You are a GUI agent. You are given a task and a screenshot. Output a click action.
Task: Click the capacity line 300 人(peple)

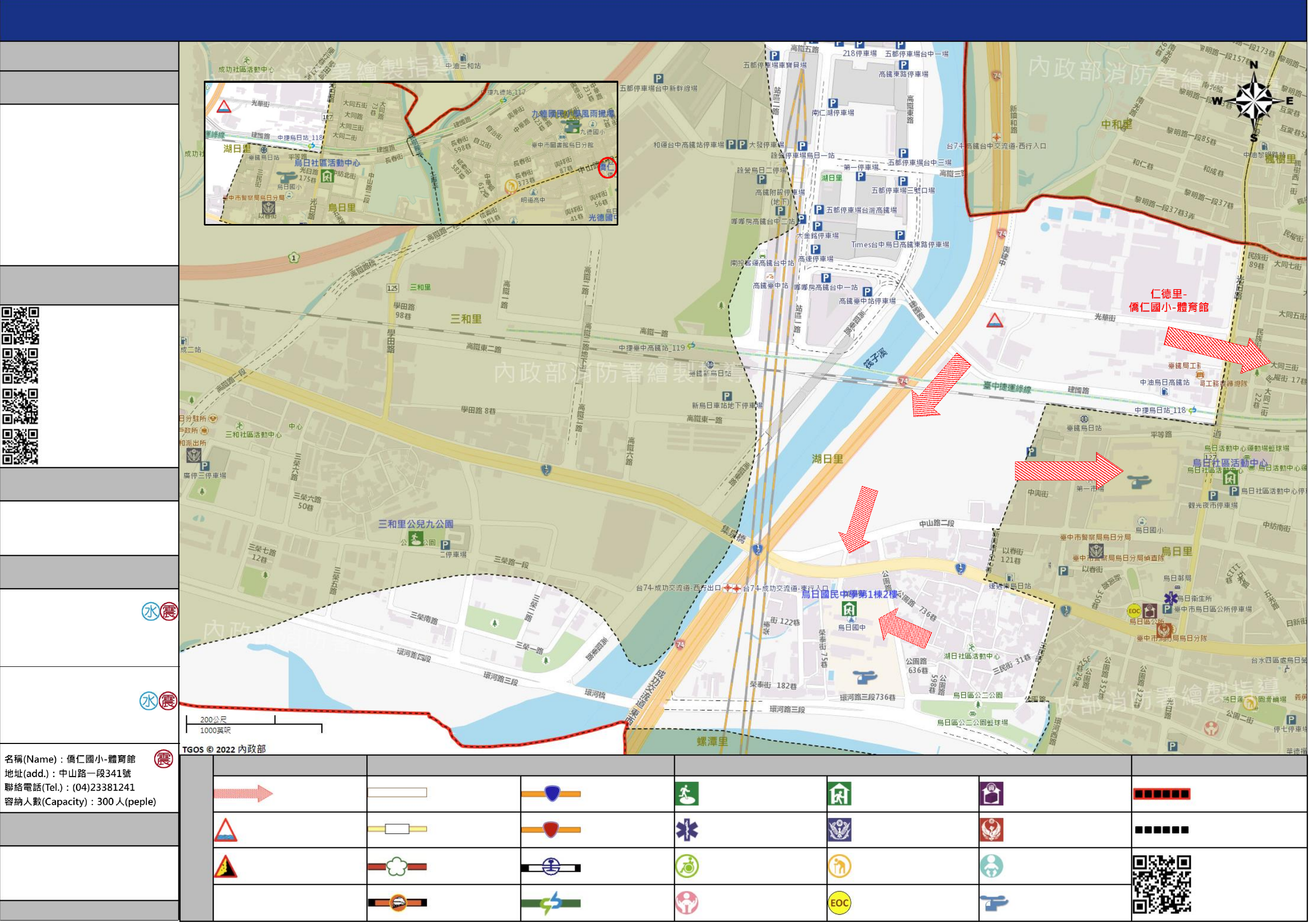click(80, 802)
